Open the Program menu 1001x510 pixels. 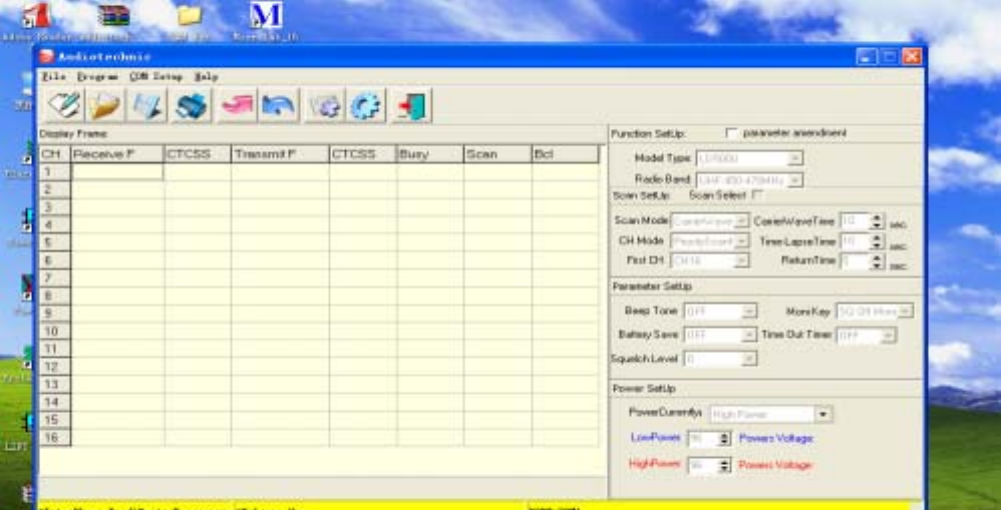coord(97,77)
